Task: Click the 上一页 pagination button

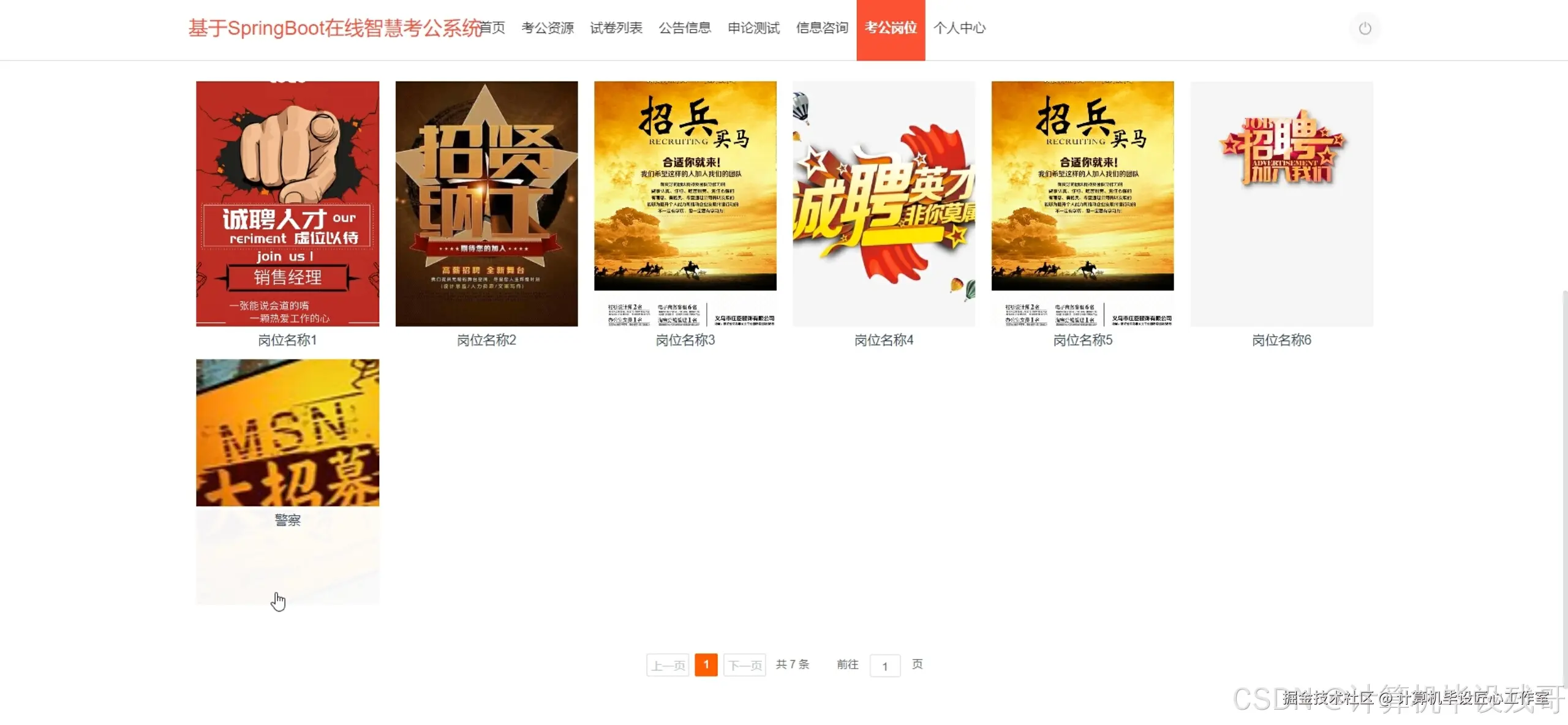Action: point(668,665)
